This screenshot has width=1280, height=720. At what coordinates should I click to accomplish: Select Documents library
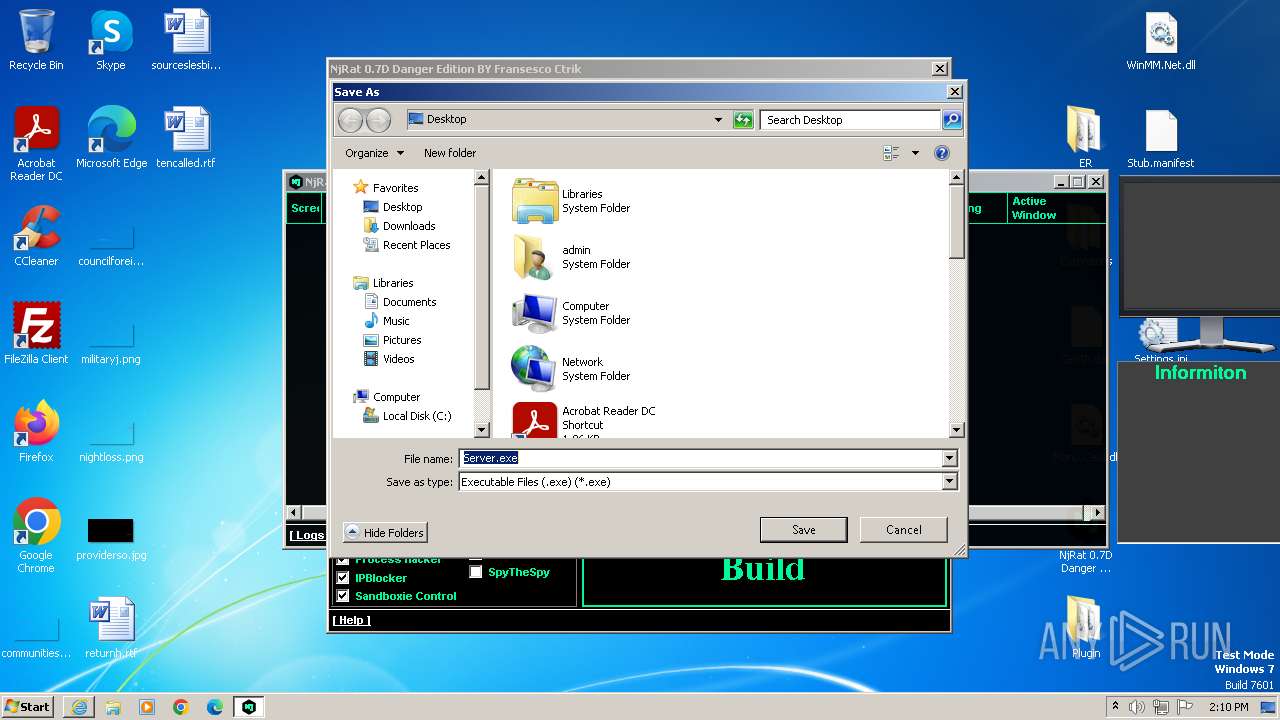pyautogui.click(x=409, y=302)
